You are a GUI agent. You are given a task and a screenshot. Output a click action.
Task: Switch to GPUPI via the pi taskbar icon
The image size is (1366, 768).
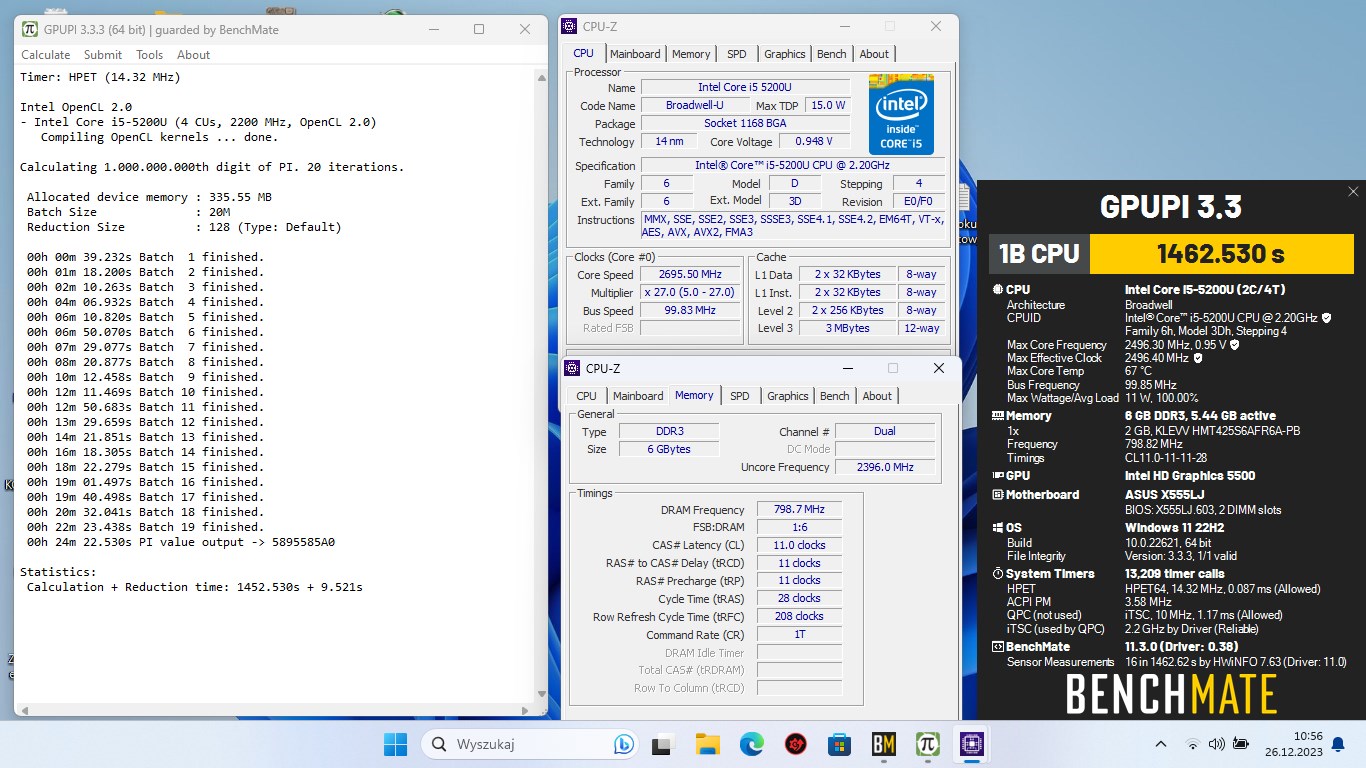pyautogui.click(x=927, y=745)
